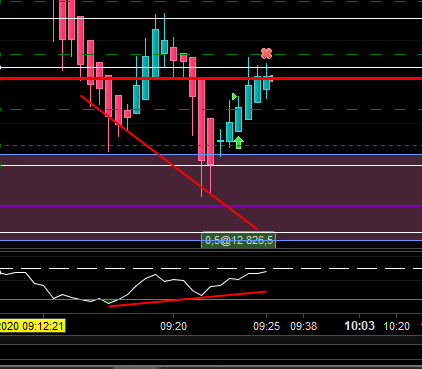422x369 pixels.
Task: Click the 09:20 time axis label
Action: pyautogui.click(x=173, y=326)
